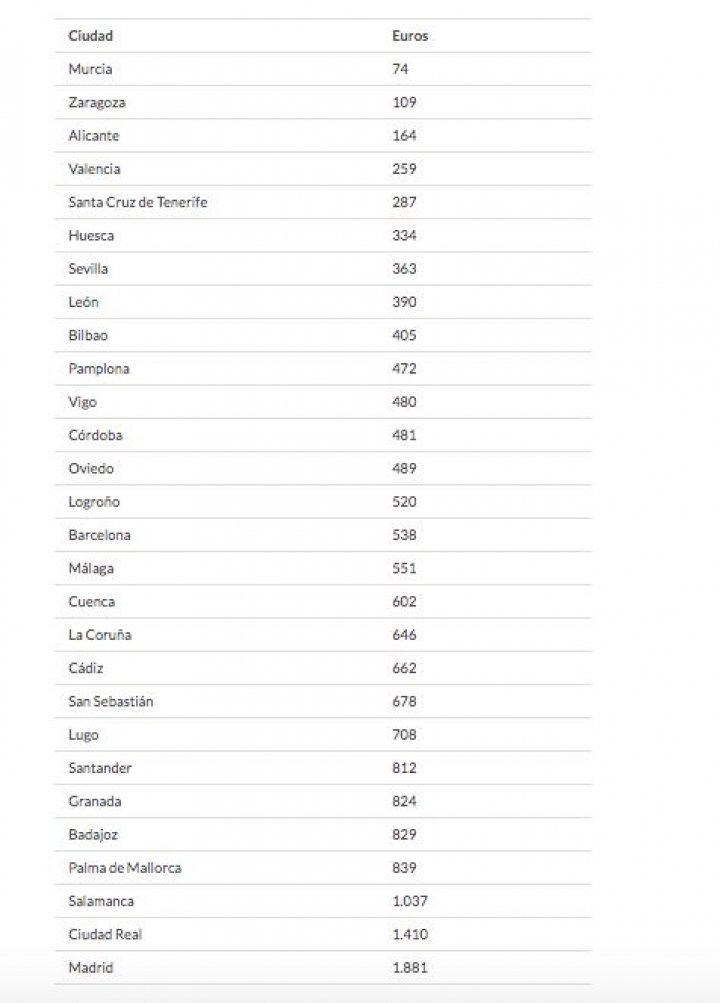
Task: Click the Zaragoza city cell
Action: (97, 102)
